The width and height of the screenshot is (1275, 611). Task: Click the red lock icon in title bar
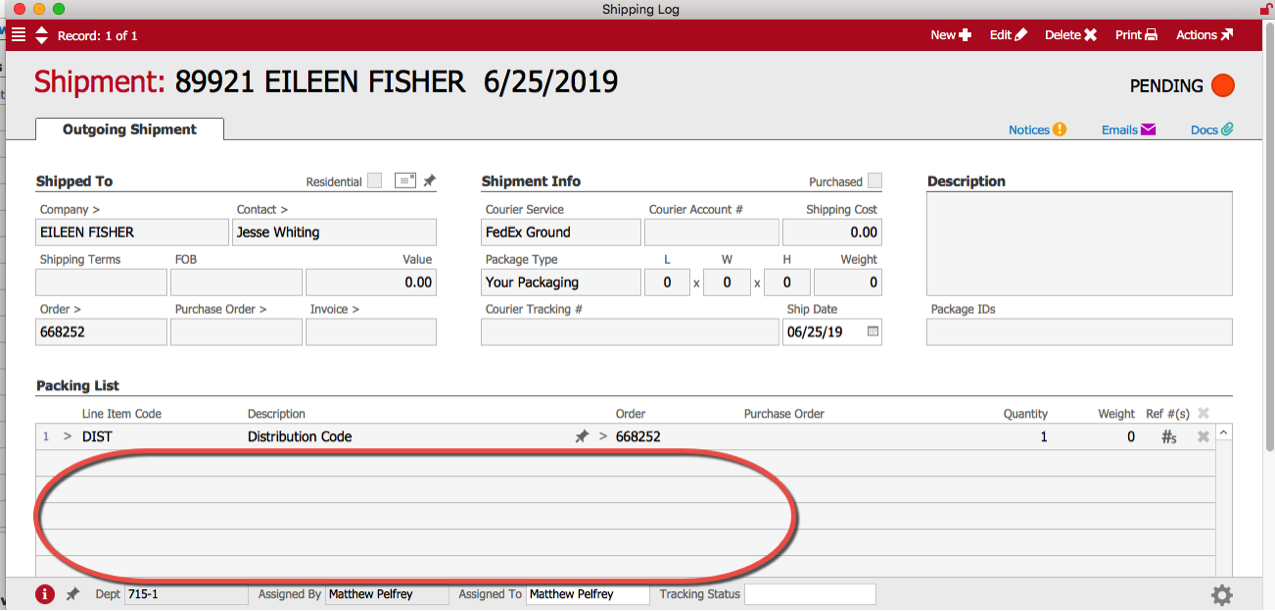tap(1266, 8)
